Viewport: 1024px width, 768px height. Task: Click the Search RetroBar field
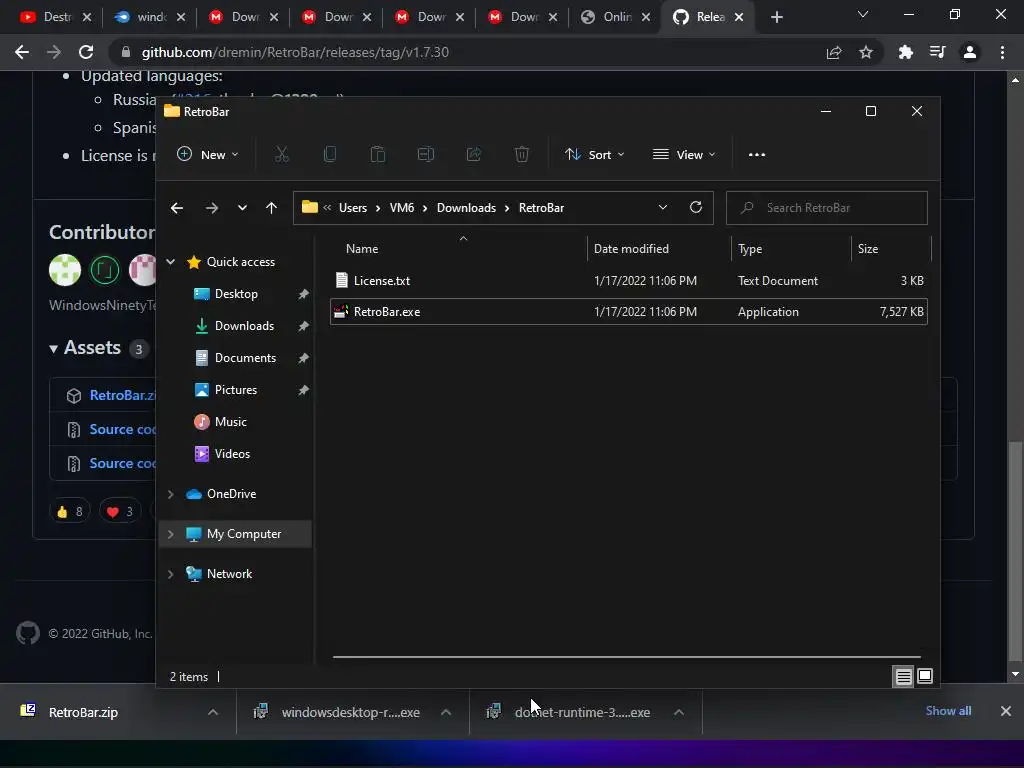point(827,208)
